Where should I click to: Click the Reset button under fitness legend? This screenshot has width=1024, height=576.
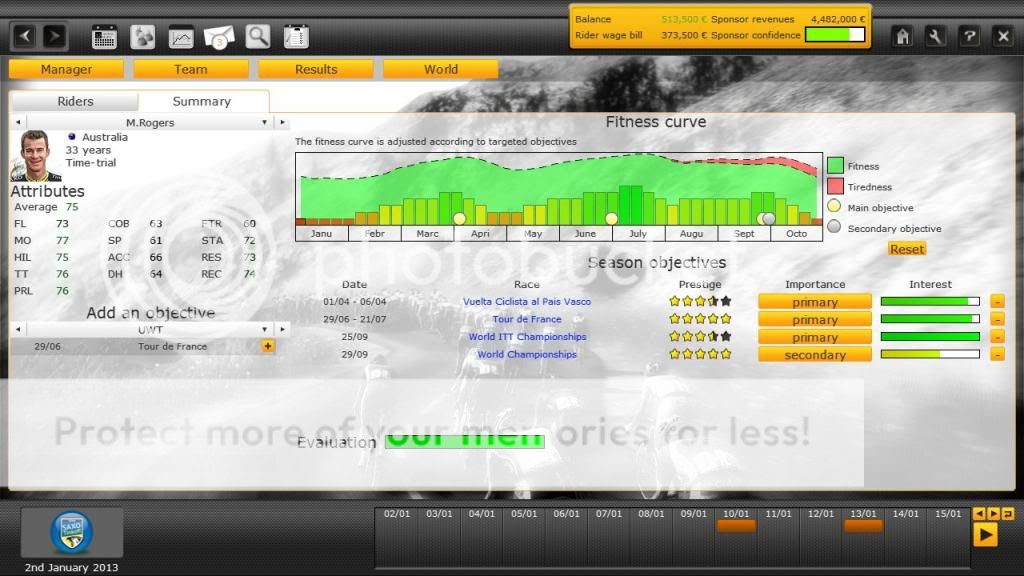907,249
